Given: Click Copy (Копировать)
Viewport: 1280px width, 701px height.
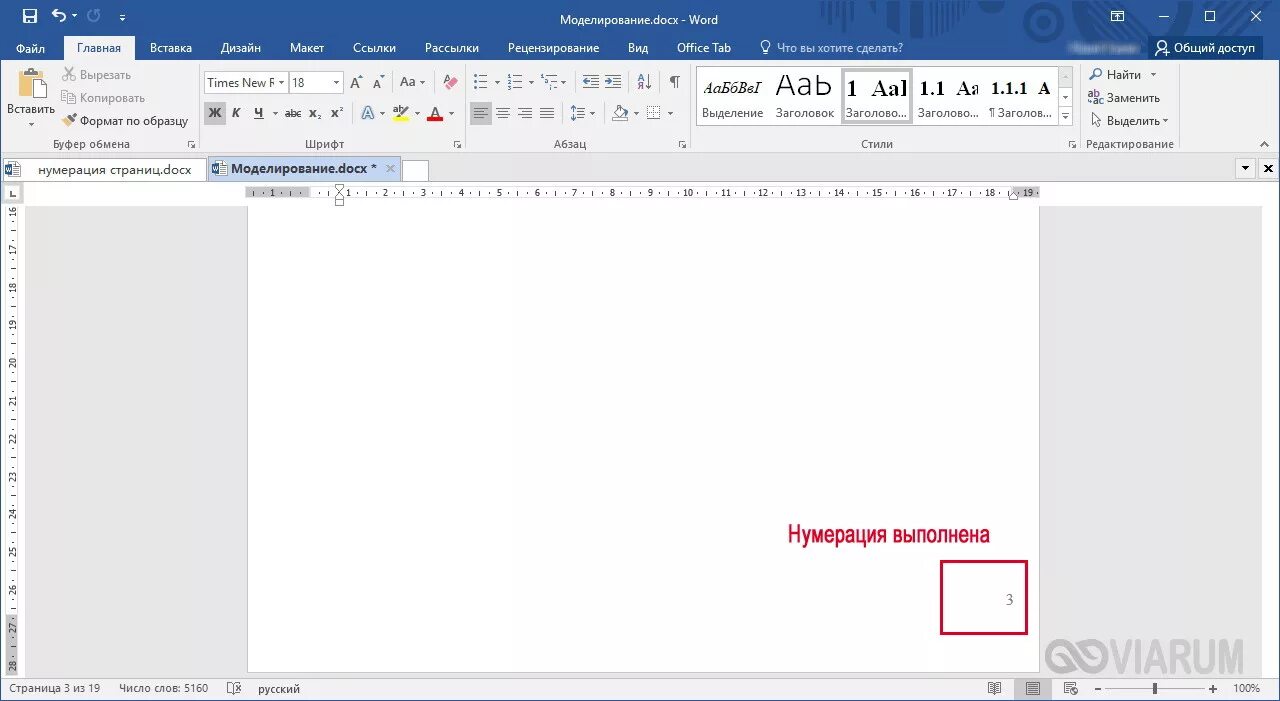Looking at the screenshot, I should [103, 98].
